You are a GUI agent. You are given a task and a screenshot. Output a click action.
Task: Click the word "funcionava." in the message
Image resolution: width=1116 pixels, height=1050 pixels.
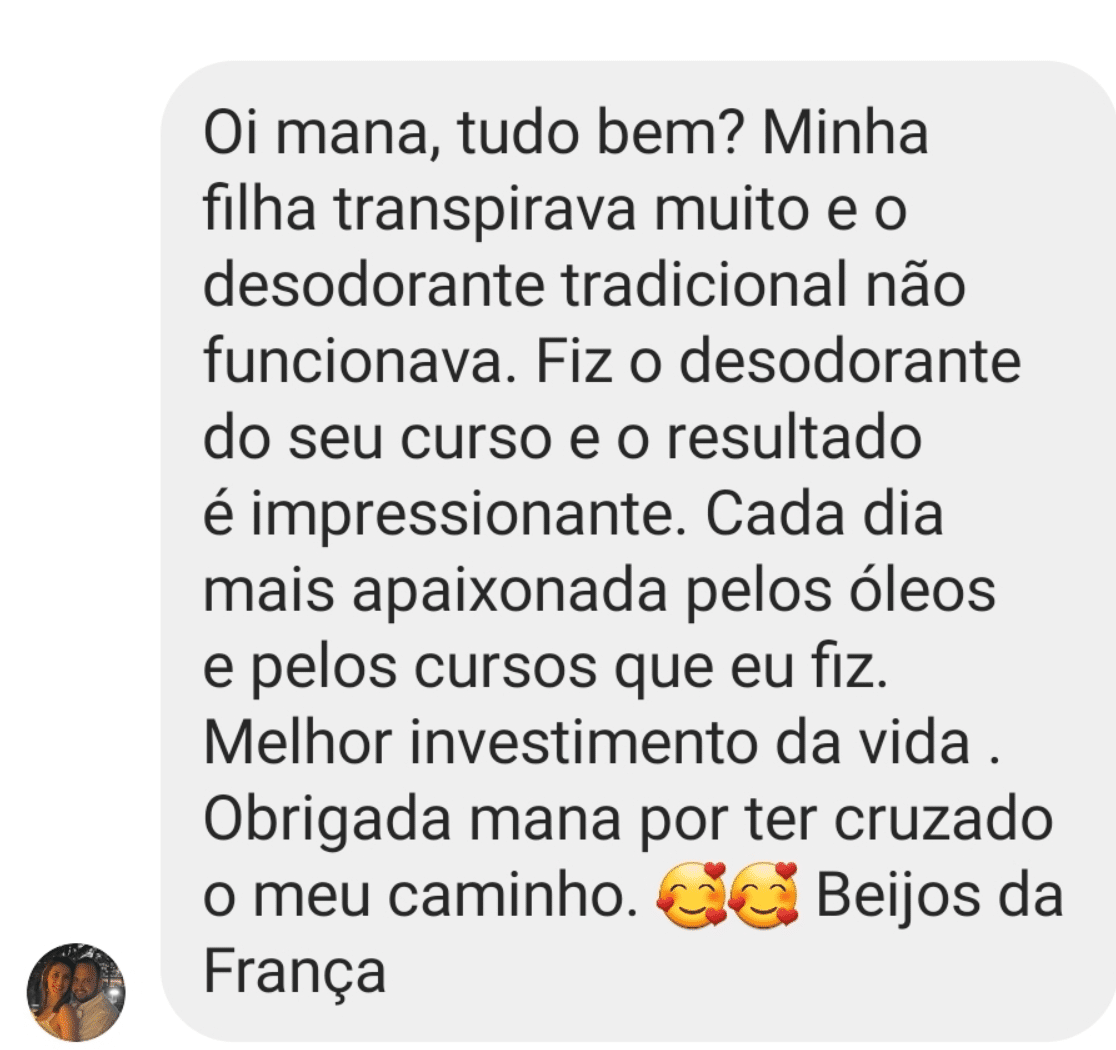pyautogui.click(x=359, y=361)
